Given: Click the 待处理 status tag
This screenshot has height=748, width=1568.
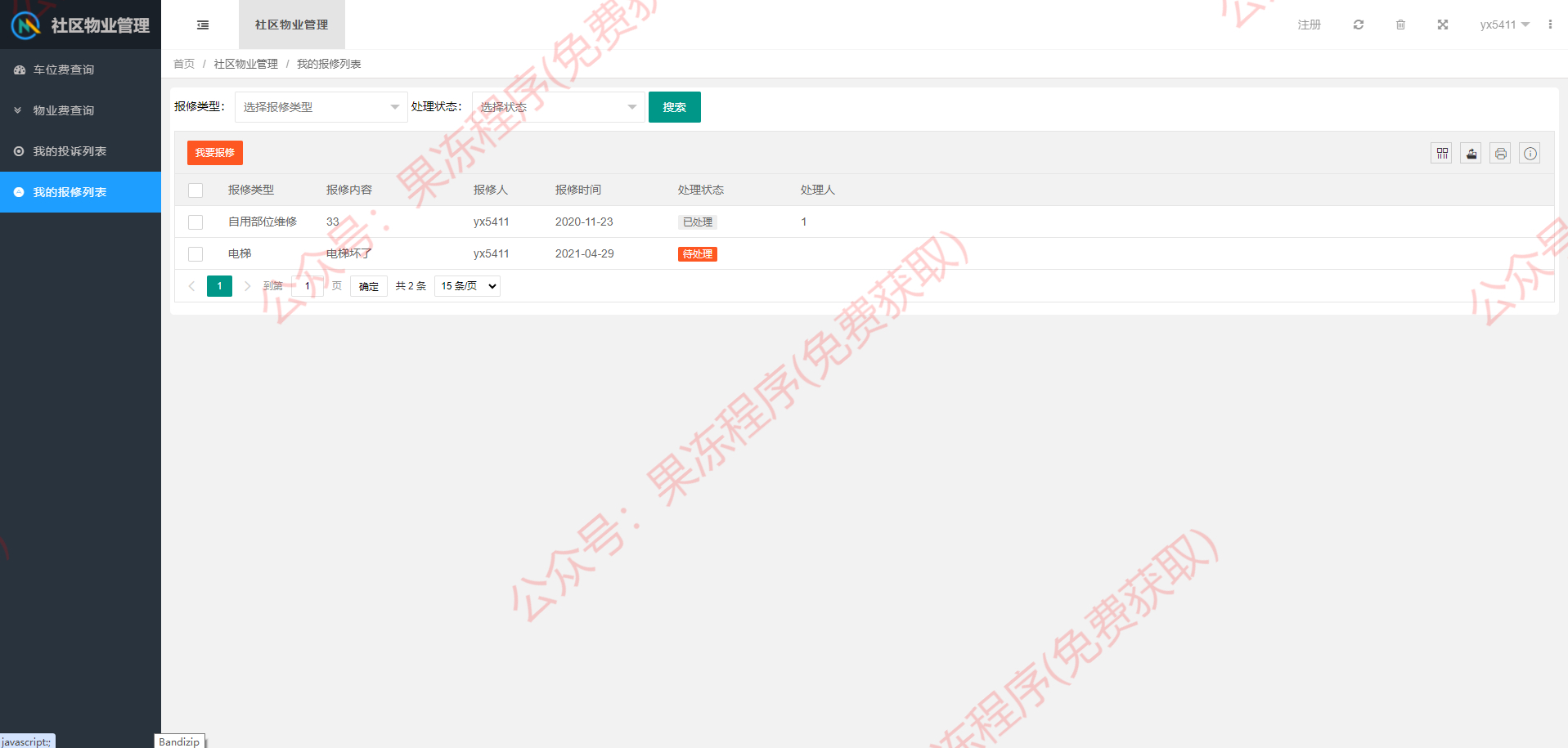Looking at the screenshot, I should (698, 254).
